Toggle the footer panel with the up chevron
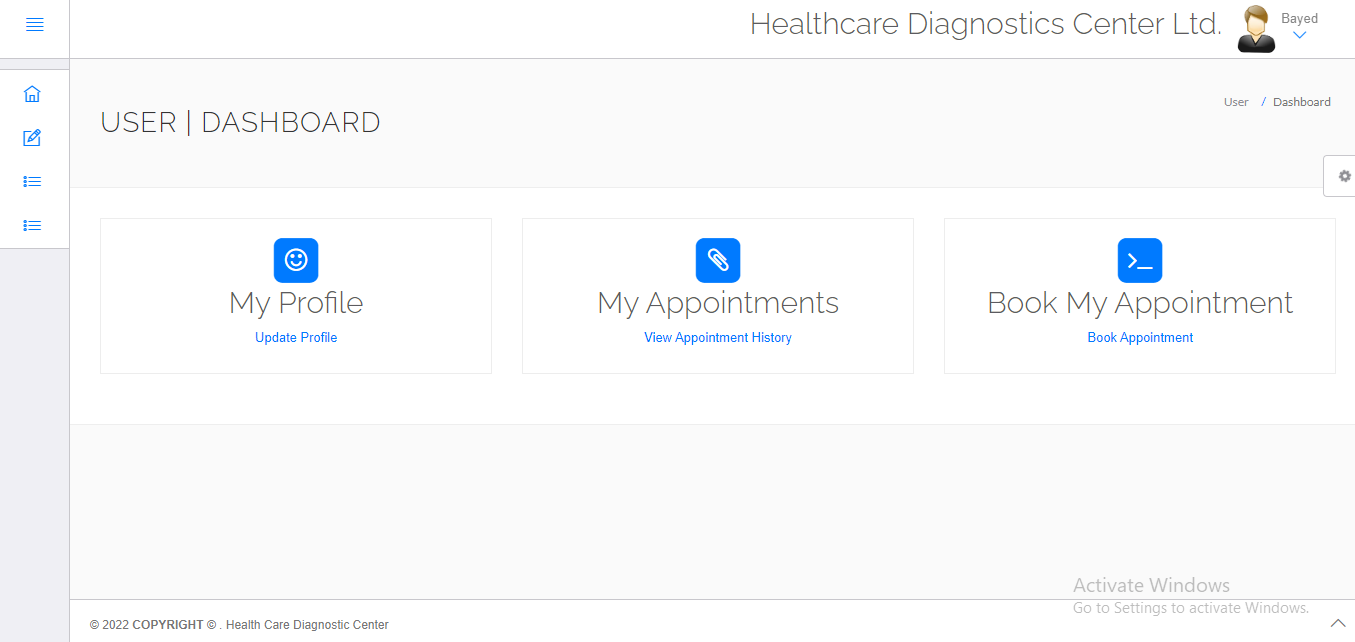1355x642 pixels. pos(1339,622)
